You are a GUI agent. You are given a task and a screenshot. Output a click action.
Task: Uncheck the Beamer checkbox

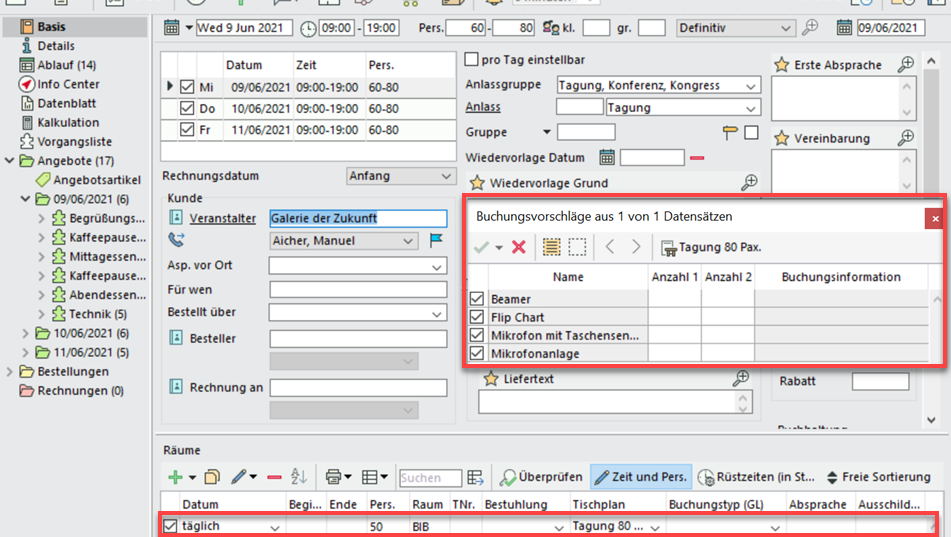(477, 299)
